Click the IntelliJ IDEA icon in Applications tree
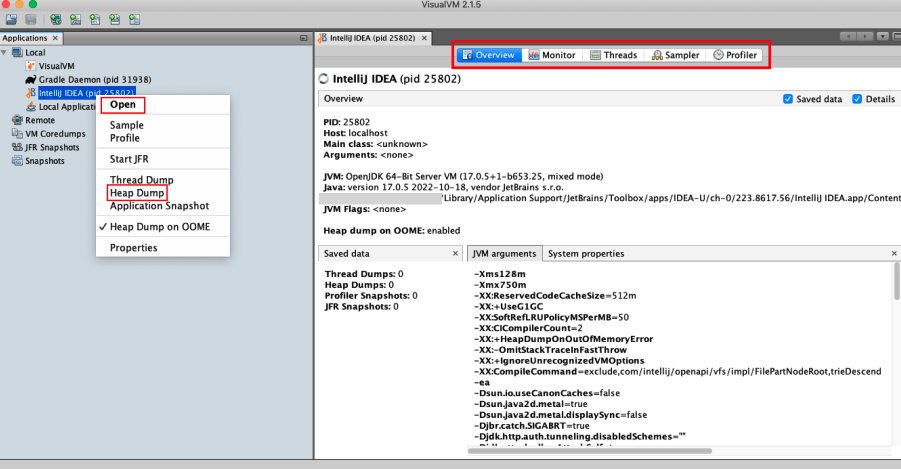This screenshot has width=901, height=469. [x=31, y=93]
